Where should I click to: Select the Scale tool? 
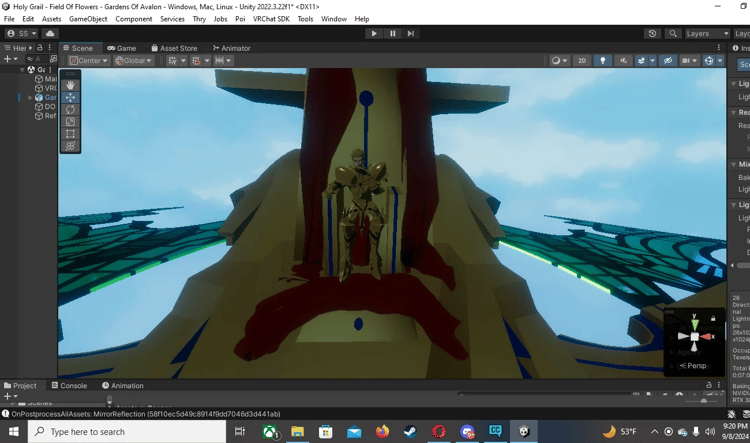(70, 121)
